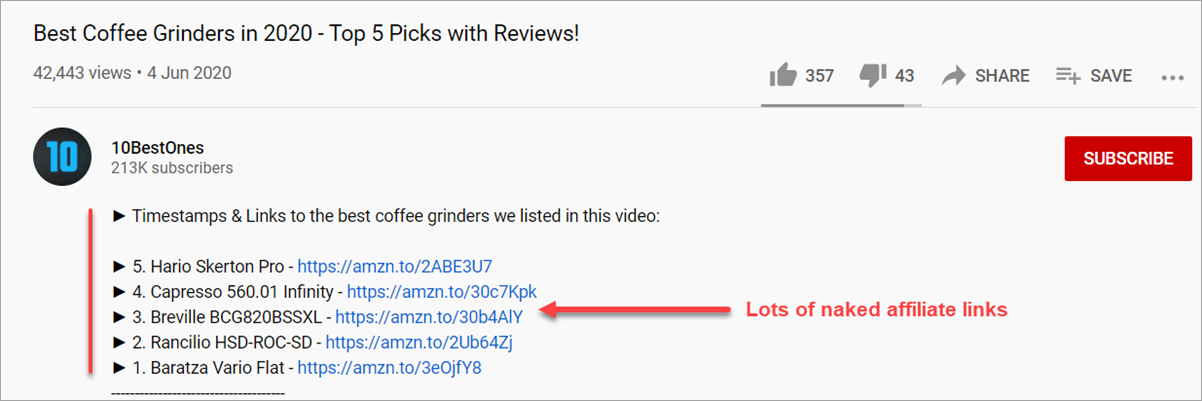Screen dimensions: 1202x401
Task: Click the 213K subscribers text
Action: 172,168
